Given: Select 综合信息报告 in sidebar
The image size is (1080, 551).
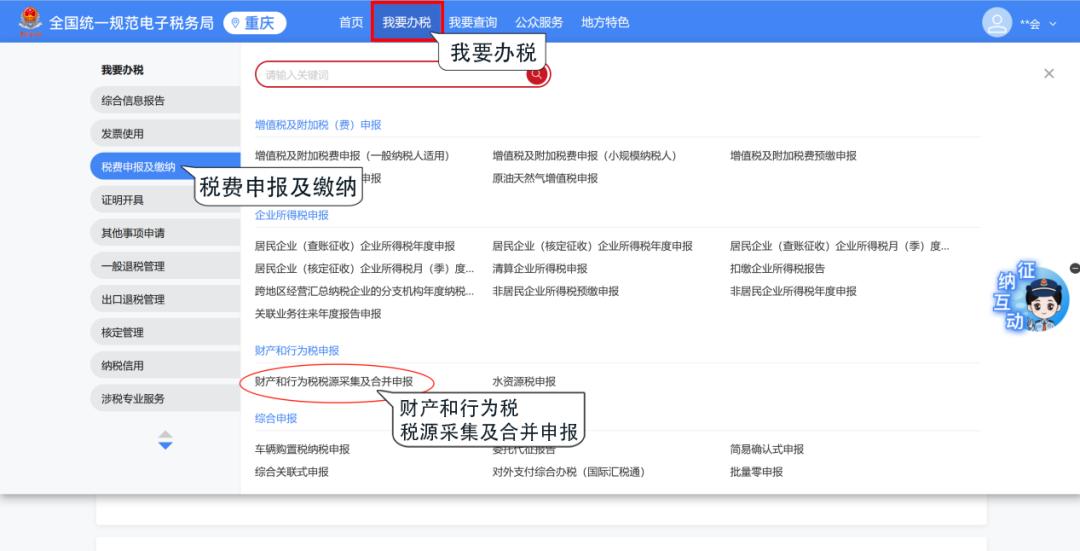Looking at the screenshot, I should coord(165,100).
